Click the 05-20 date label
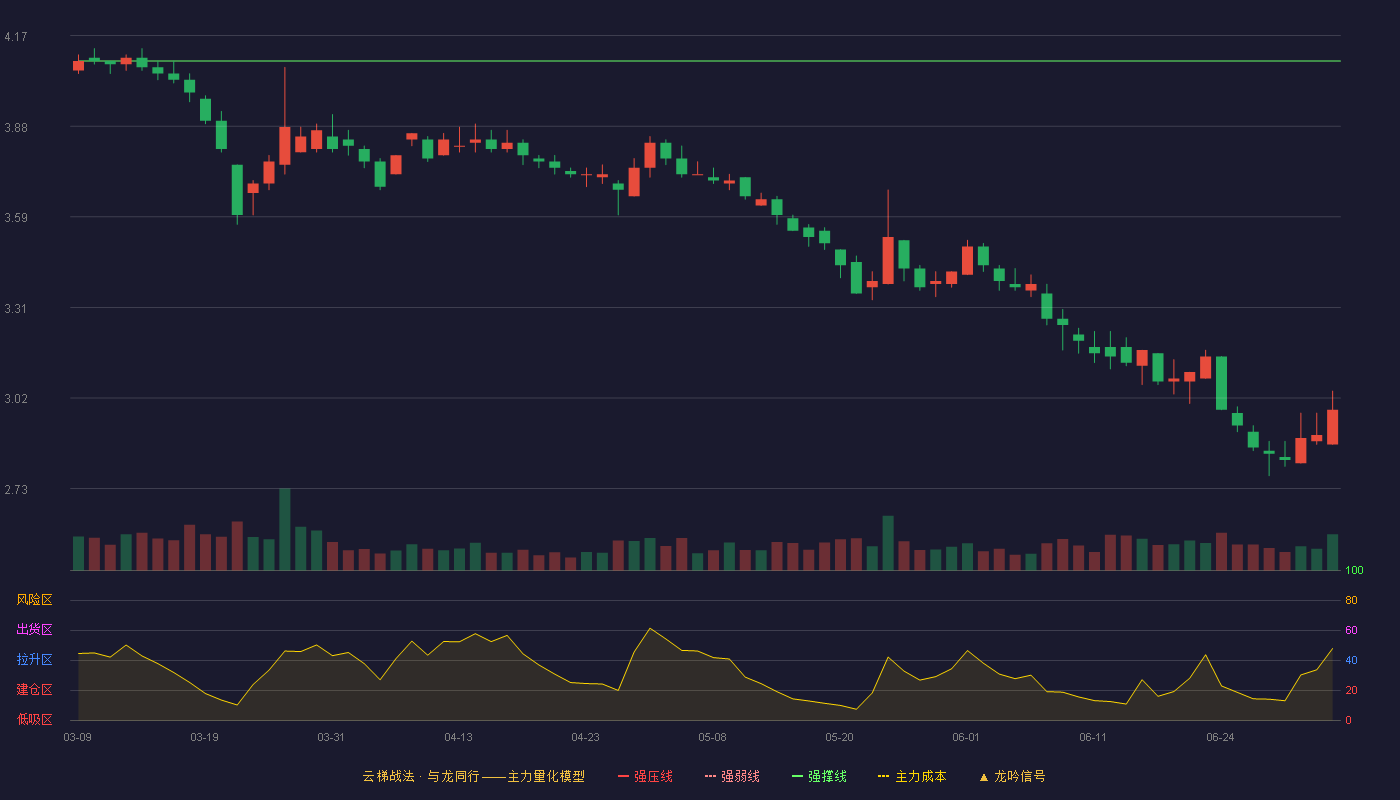 tap(840, 737)
